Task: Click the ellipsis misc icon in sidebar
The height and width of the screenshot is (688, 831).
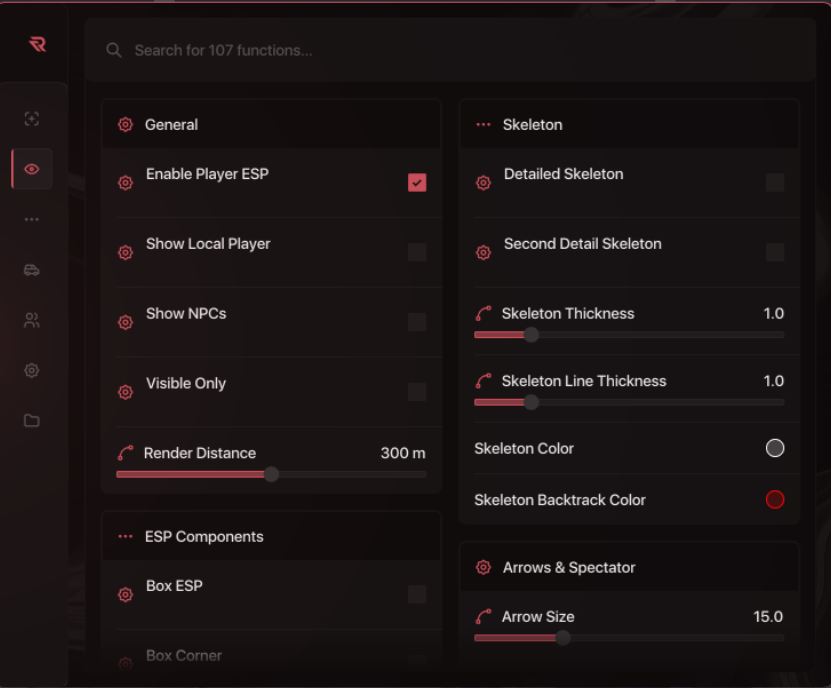Action: 31,219
